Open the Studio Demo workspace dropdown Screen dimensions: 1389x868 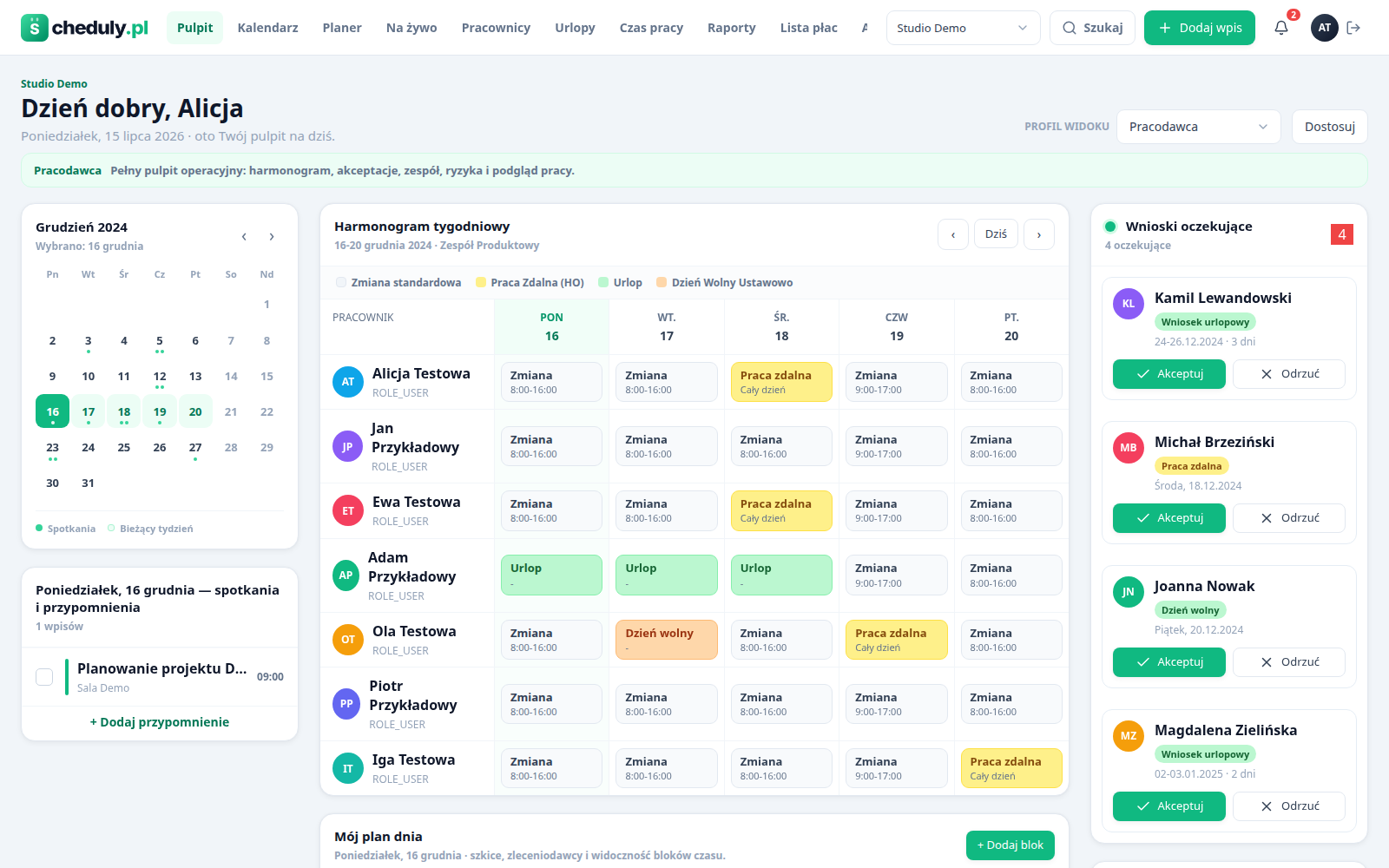pos(963,28)
